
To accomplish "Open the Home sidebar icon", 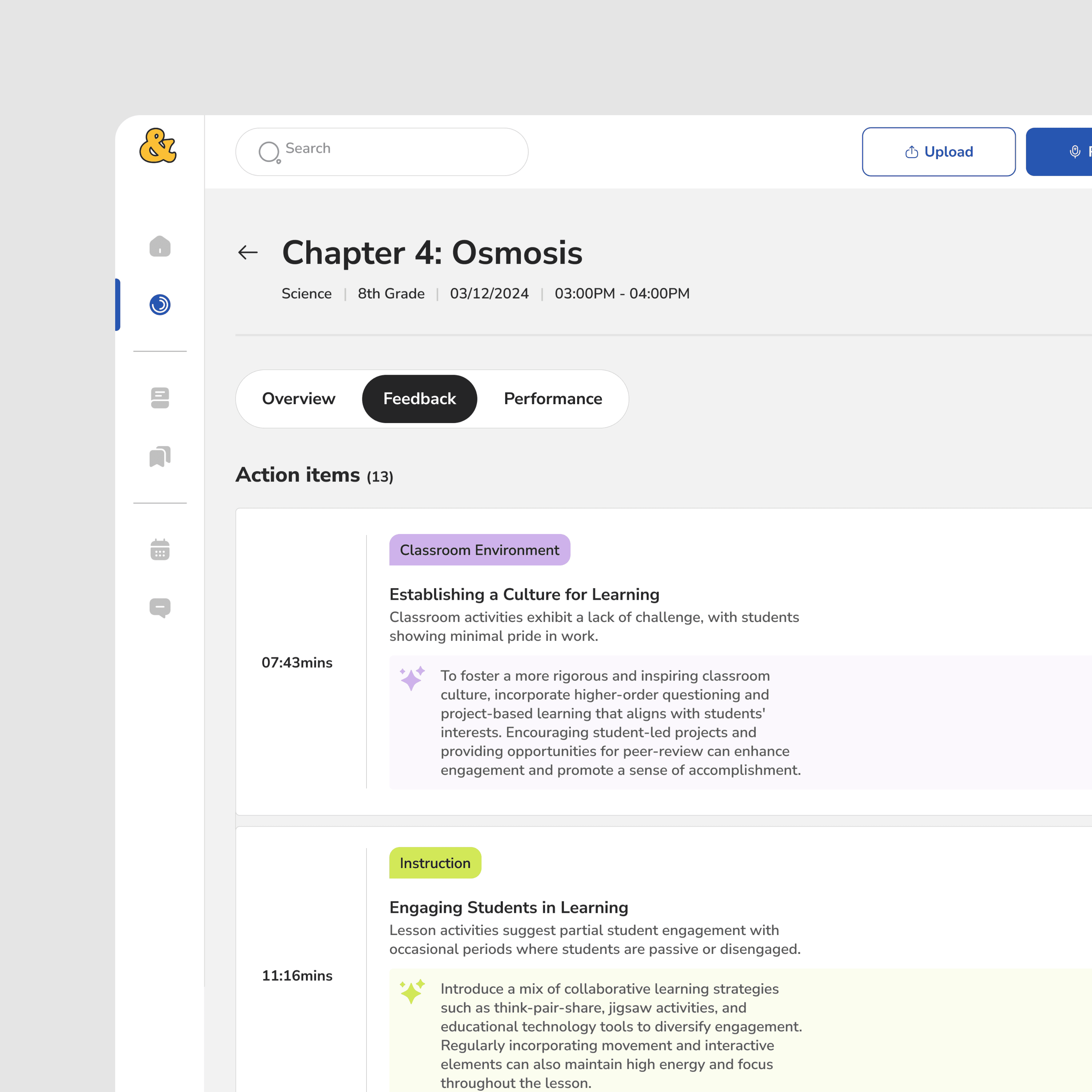I will 160,246.
